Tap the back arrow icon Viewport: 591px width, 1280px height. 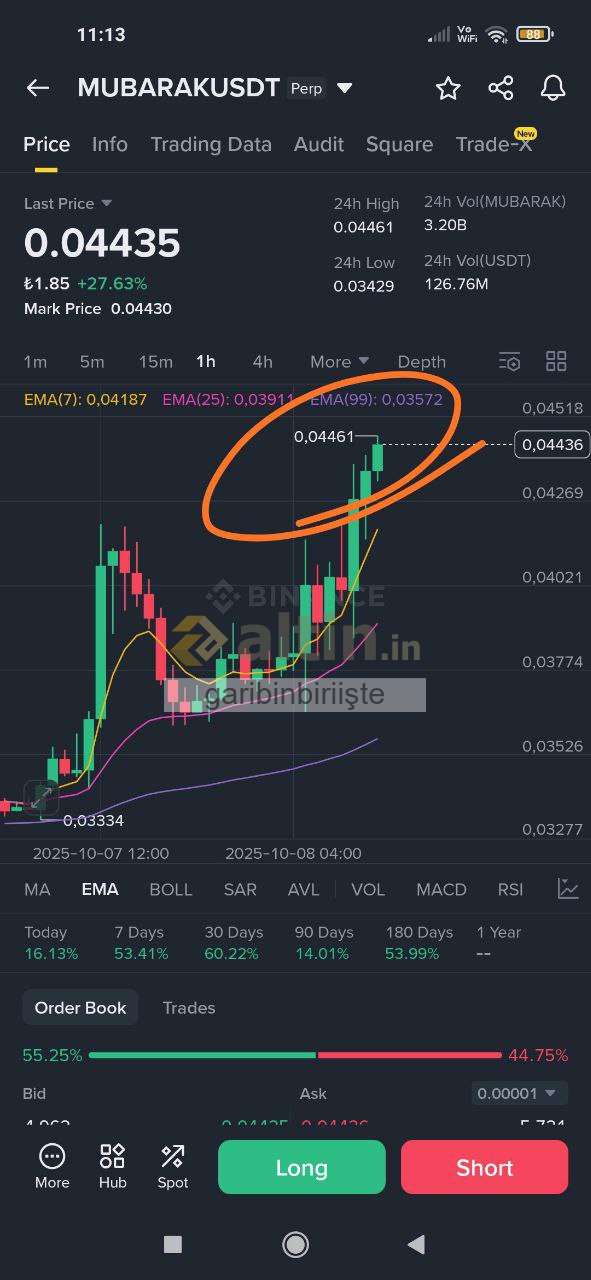tap(38, 88)
